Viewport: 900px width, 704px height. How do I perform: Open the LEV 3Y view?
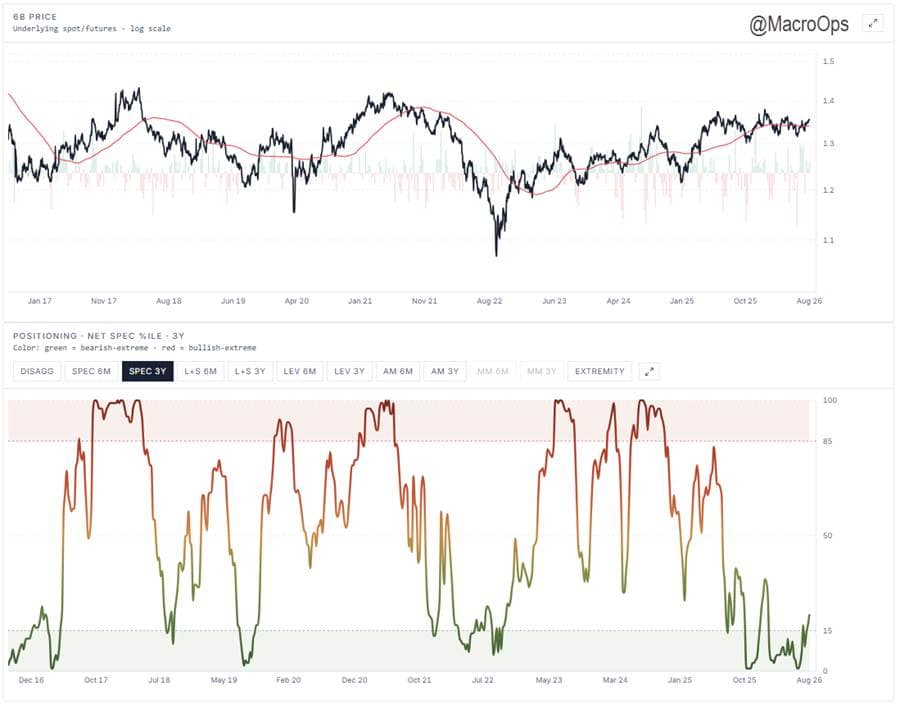350,371
